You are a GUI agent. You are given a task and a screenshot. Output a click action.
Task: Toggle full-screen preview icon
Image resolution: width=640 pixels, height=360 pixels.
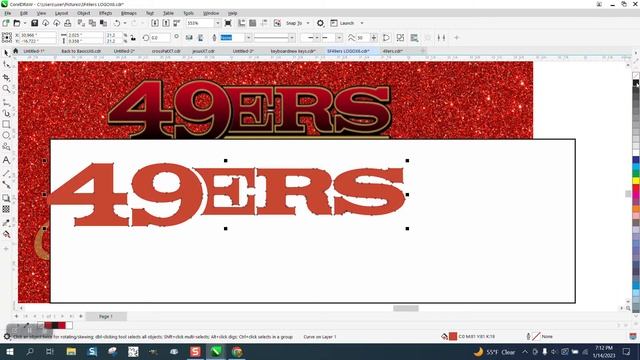[228, 23]
